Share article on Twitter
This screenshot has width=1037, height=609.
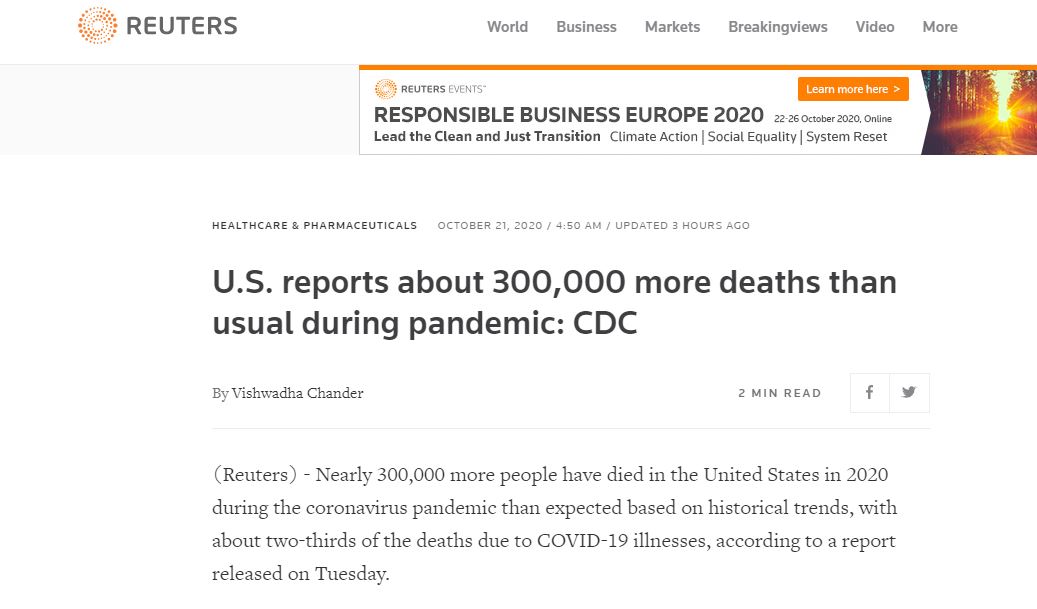pos(909,393)
